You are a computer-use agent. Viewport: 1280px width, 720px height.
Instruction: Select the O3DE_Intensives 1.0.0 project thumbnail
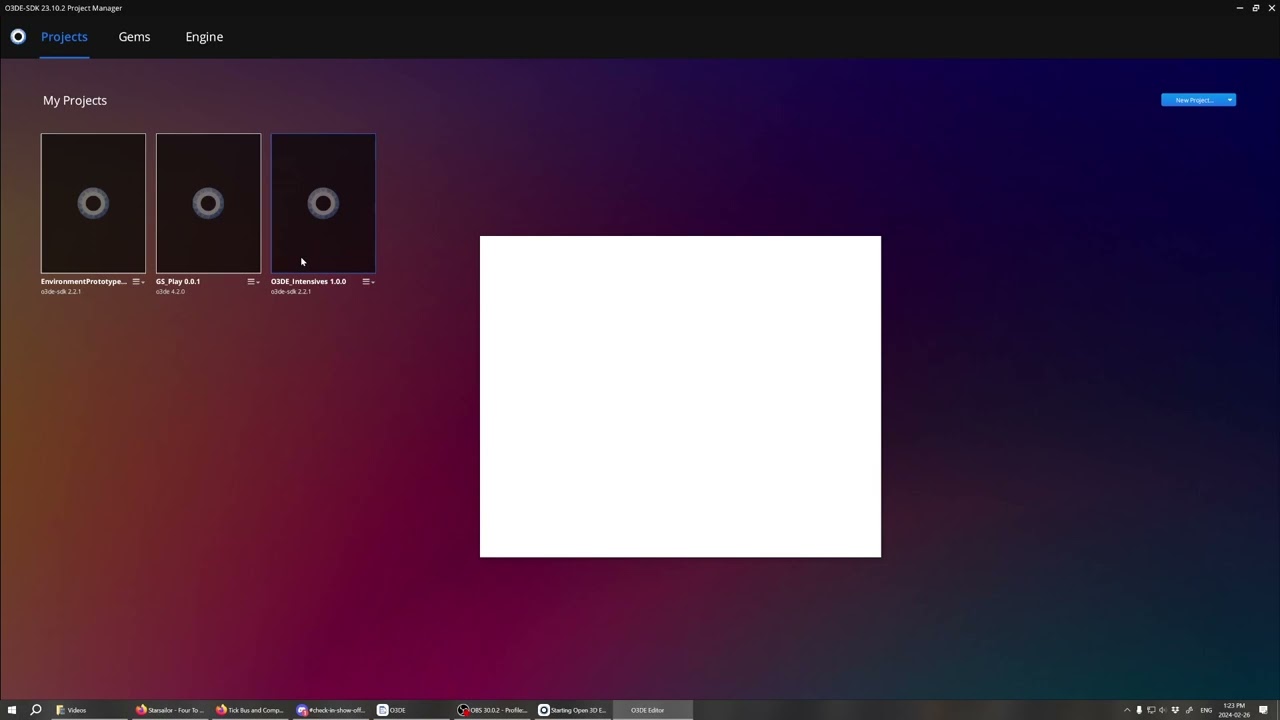tap(323, 203)
